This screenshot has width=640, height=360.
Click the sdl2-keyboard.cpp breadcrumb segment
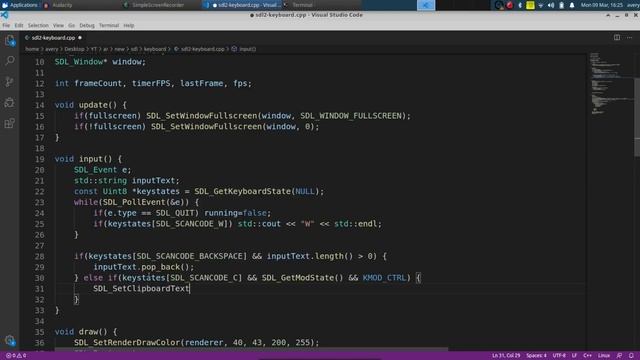coord(199,49)
